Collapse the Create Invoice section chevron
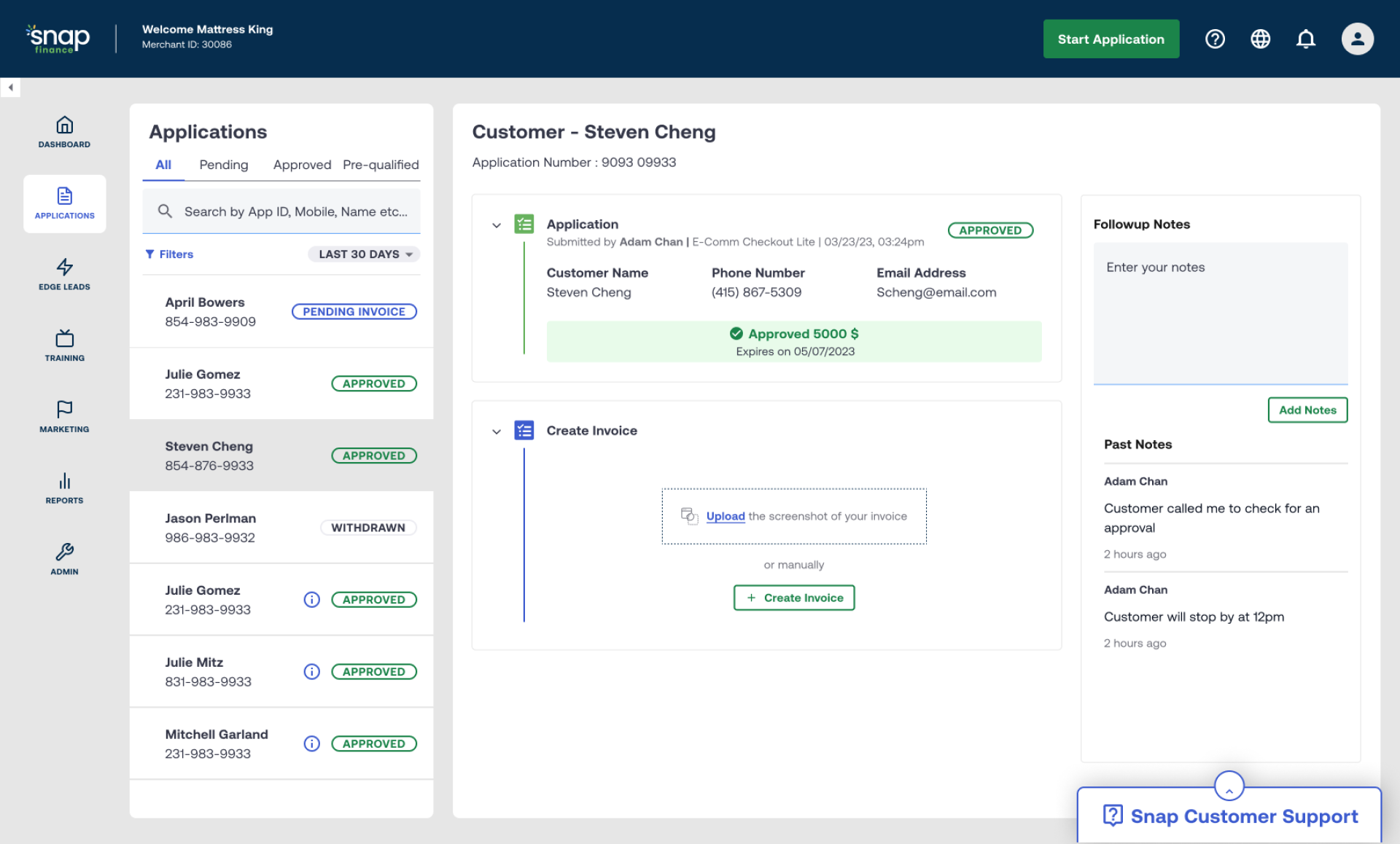 point(496,431)
